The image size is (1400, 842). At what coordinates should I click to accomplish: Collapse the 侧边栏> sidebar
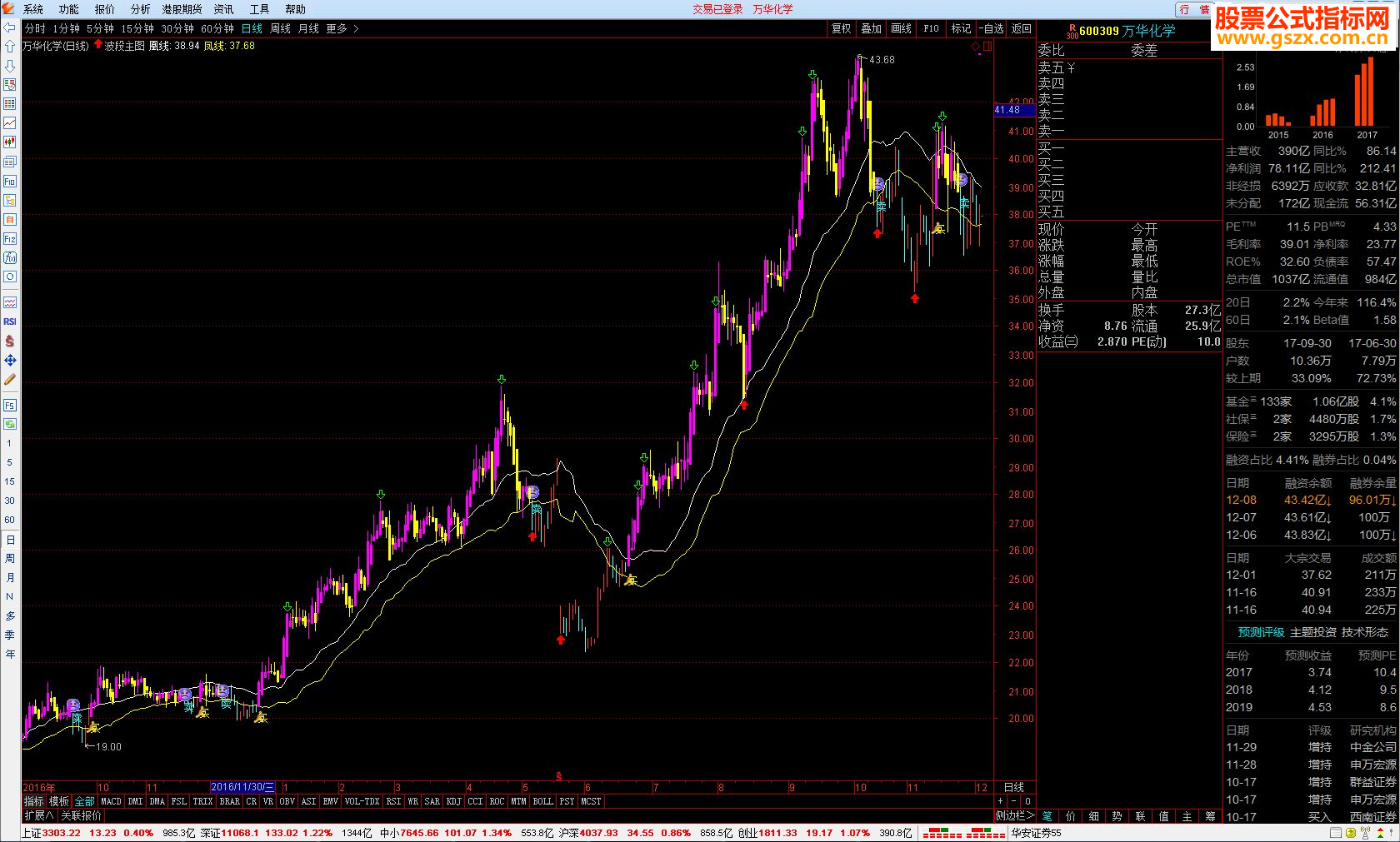point(1015,815)
